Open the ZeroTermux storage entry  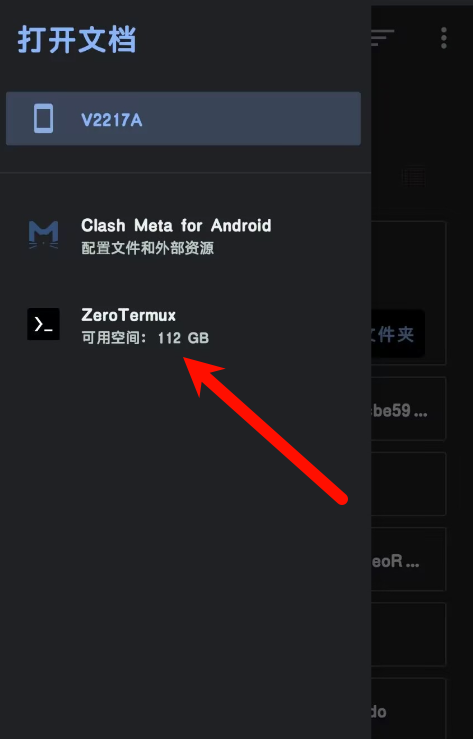(x=186, y=325)
